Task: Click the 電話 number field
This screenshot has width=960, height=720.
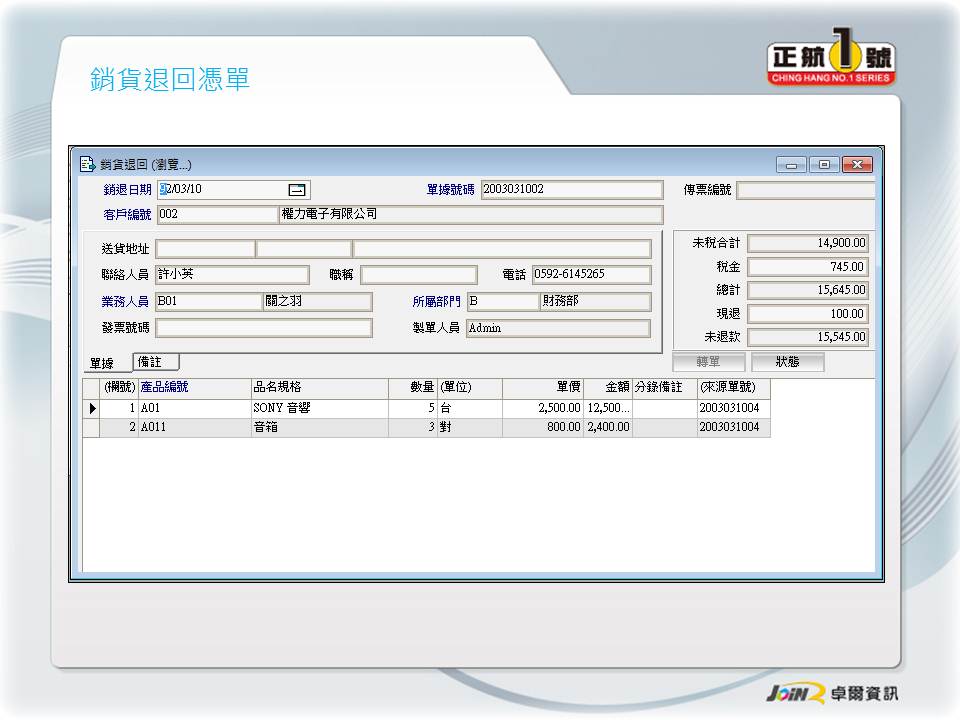Action: tap(591, 274)
